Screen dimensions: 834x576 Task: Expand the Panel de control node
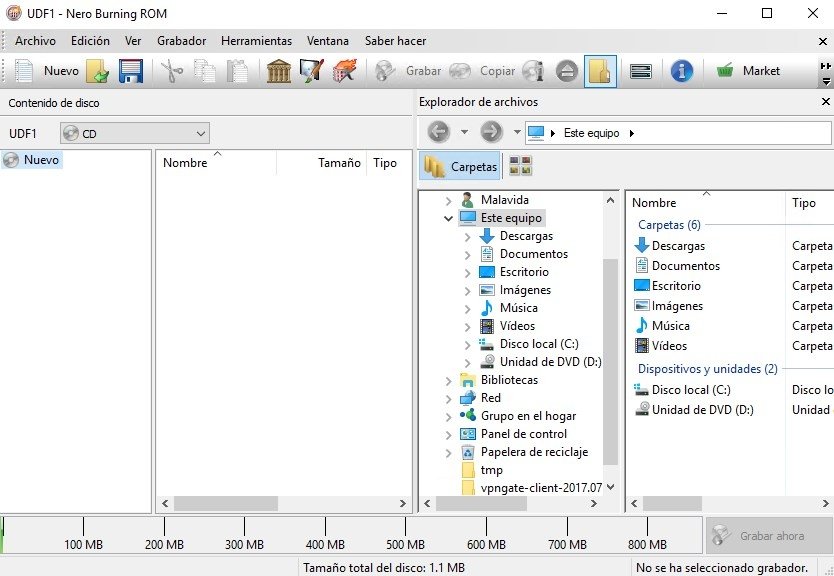point(448,435)
